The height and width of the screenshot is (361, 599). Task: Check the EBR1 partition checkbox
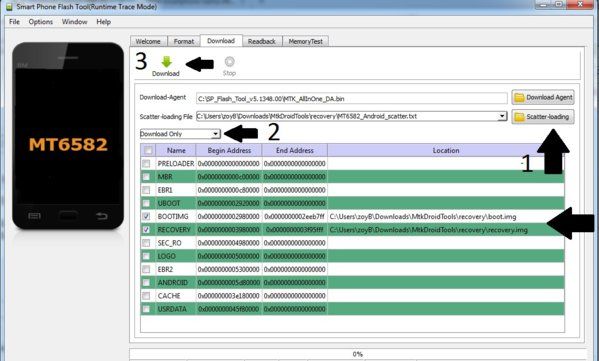pyautogui.click(x=146, y=190)
